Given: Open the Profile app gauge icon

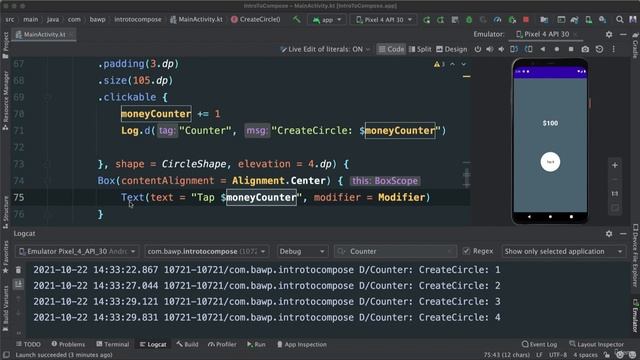Looking at the screenshot, I should tap(497, 19).
